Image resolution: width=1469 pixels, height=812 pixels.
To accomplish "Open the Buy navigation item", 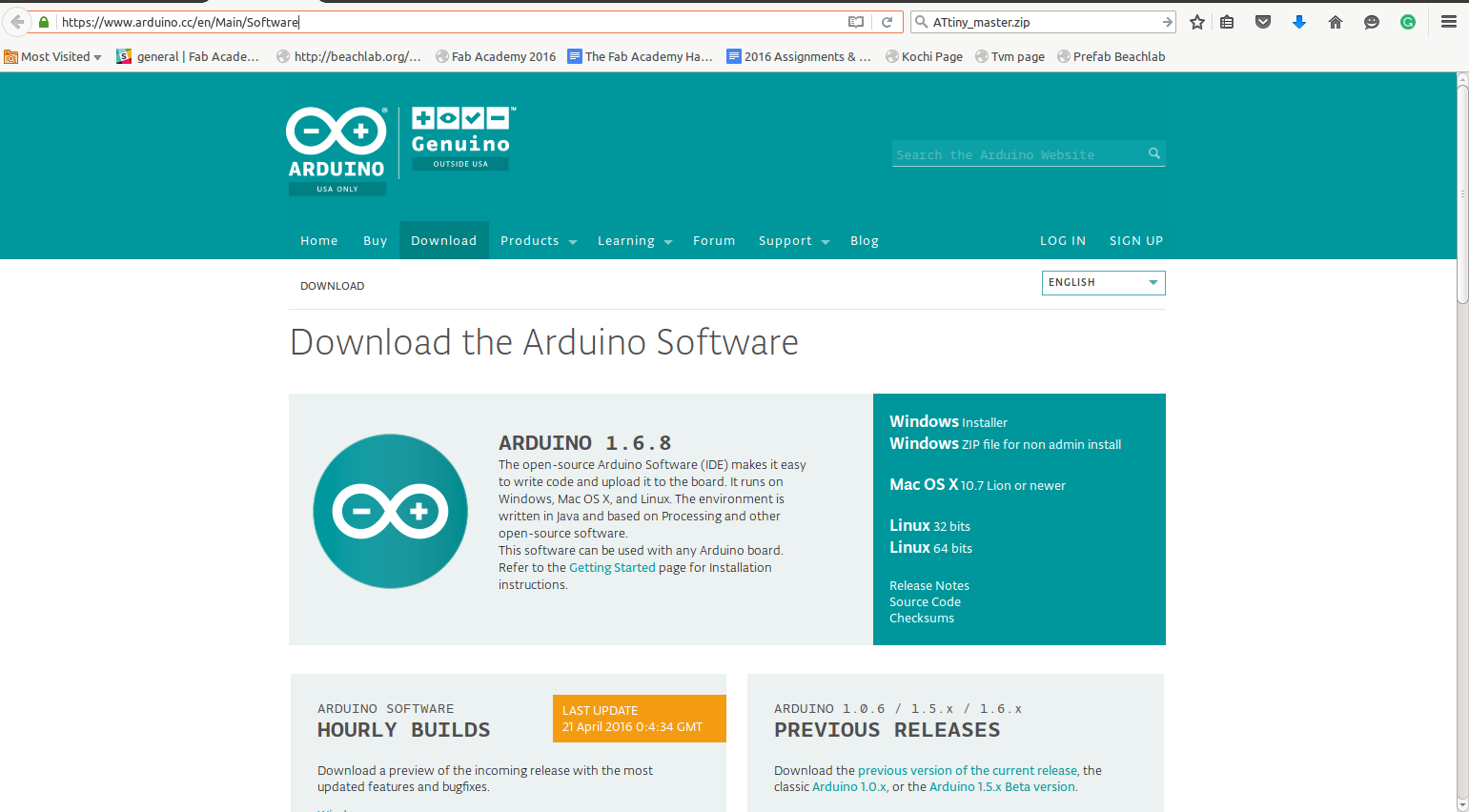I will pos(376,240).
